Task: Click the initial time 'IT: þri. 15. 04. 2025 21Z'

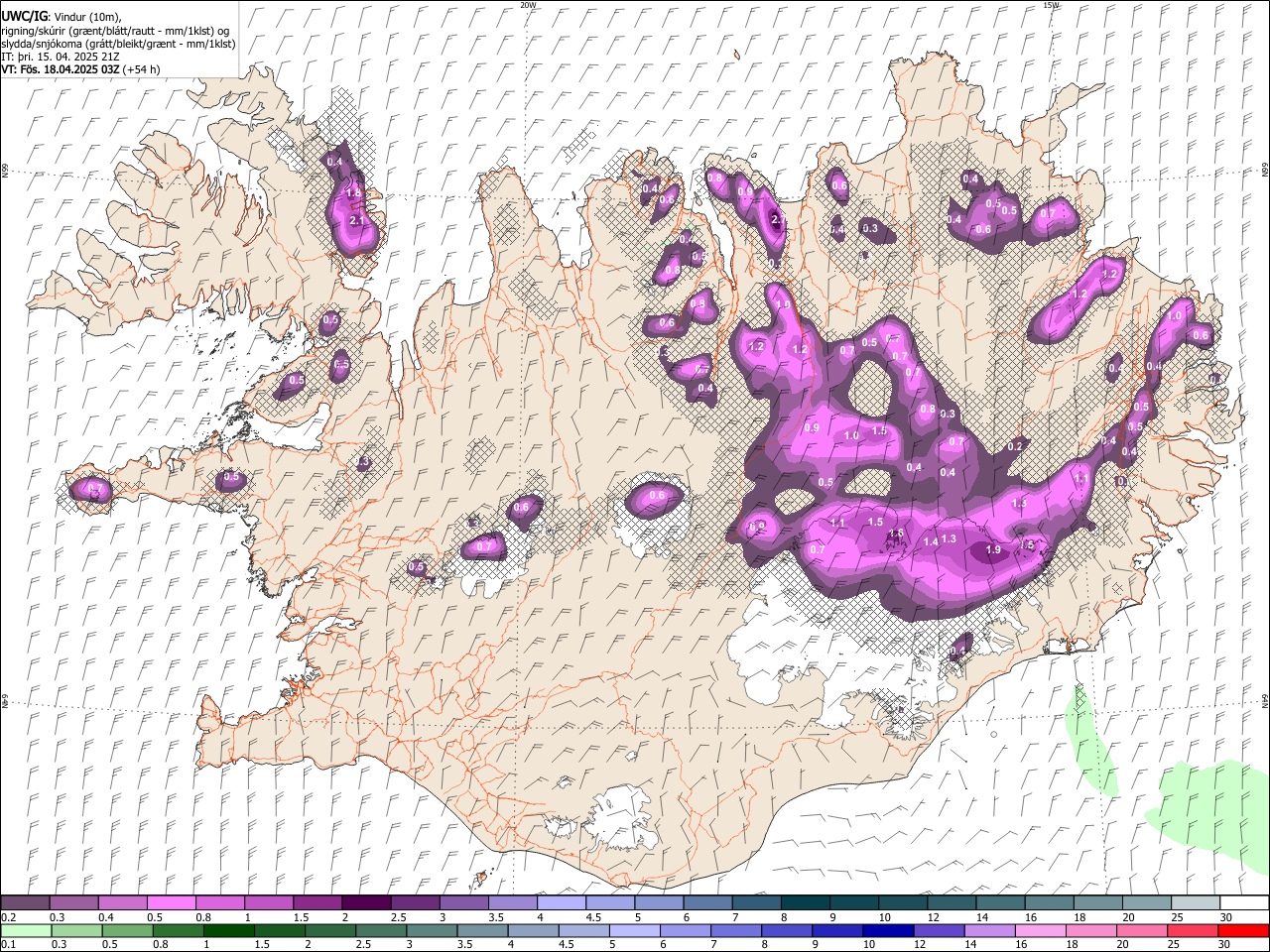Action: 63,57
